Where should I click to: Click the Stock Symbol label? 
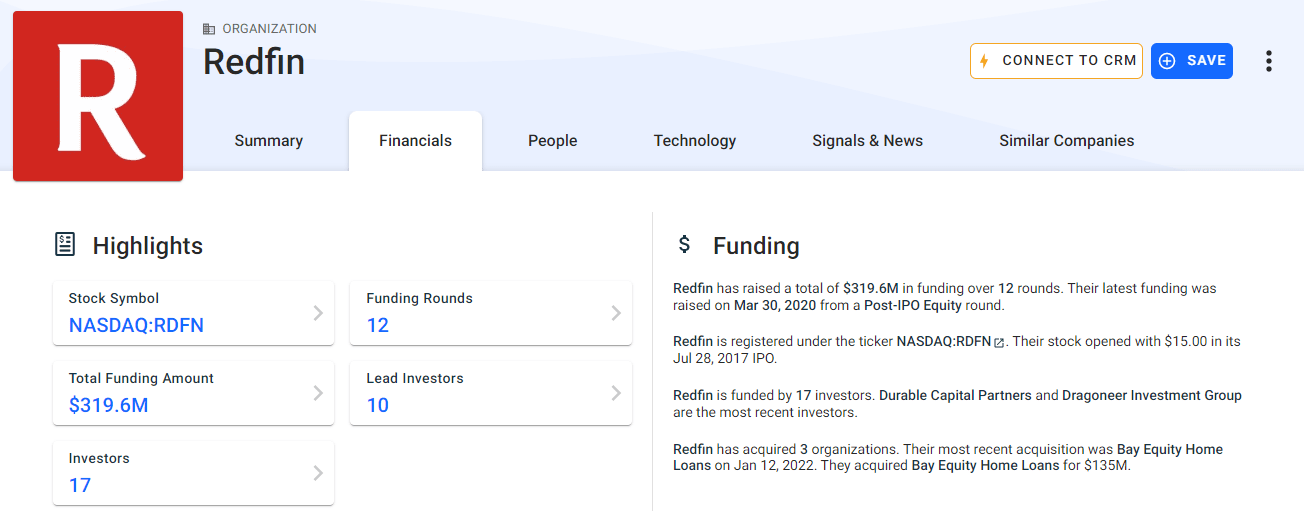pyautogui.click(x=114, y=298)
